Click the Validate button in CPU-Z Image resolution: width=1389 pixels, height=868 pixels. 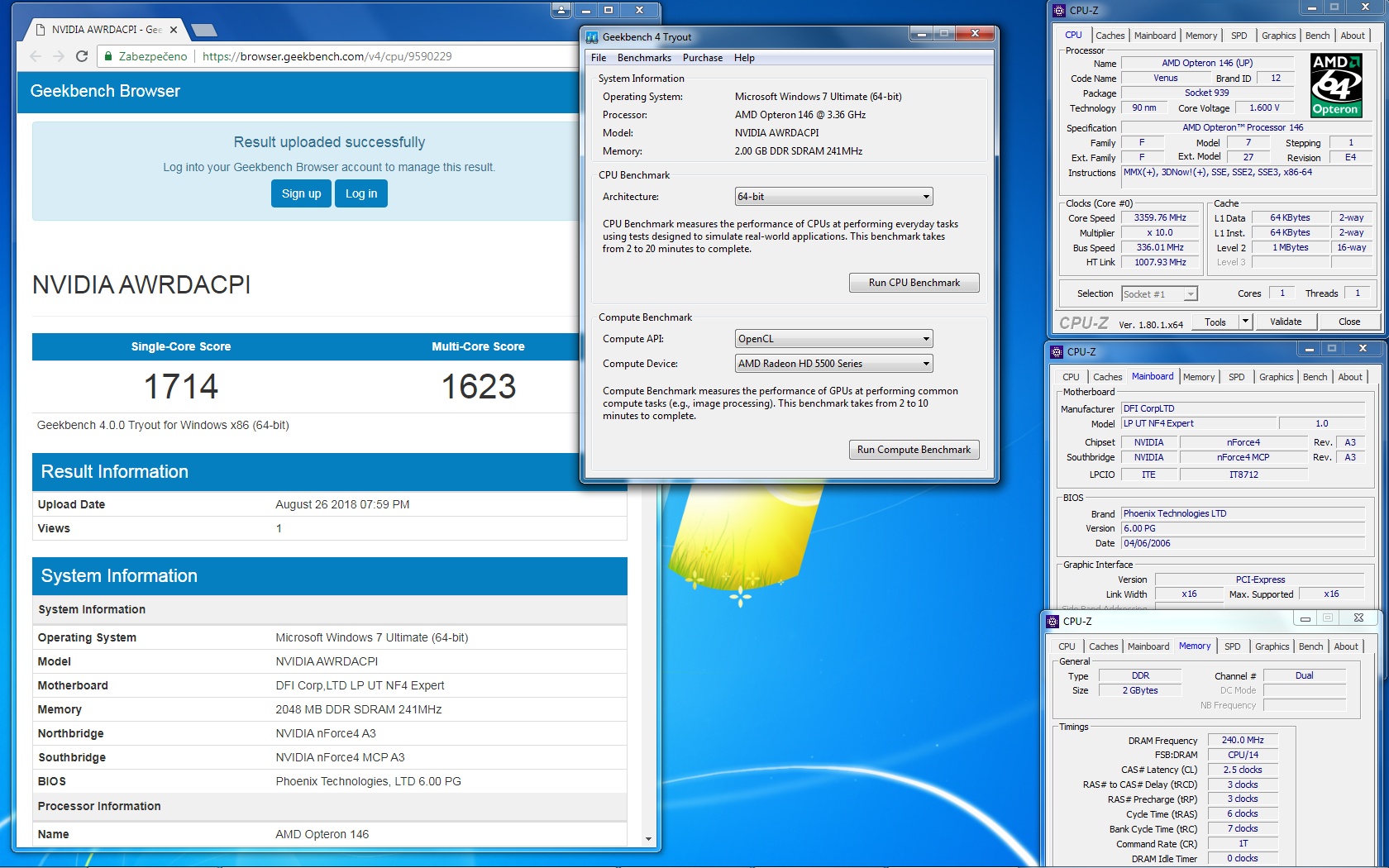pyautogui.click(x=1286, y=322)
